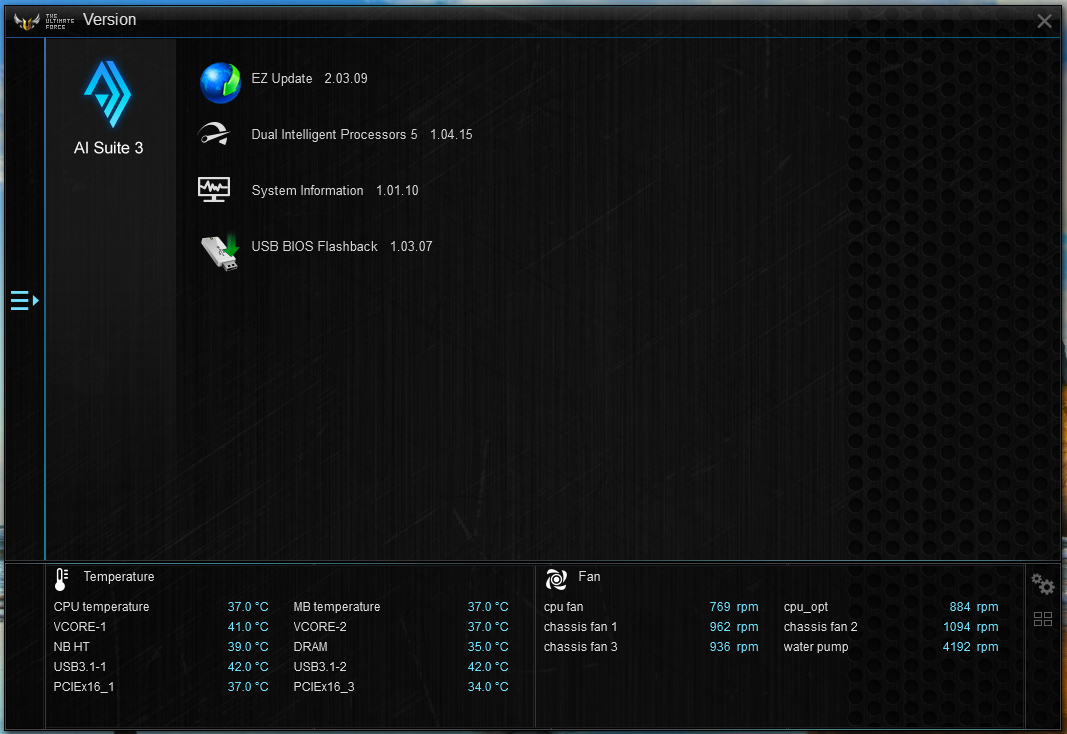Click the System Information monitor icon

(x=214, y=190)
